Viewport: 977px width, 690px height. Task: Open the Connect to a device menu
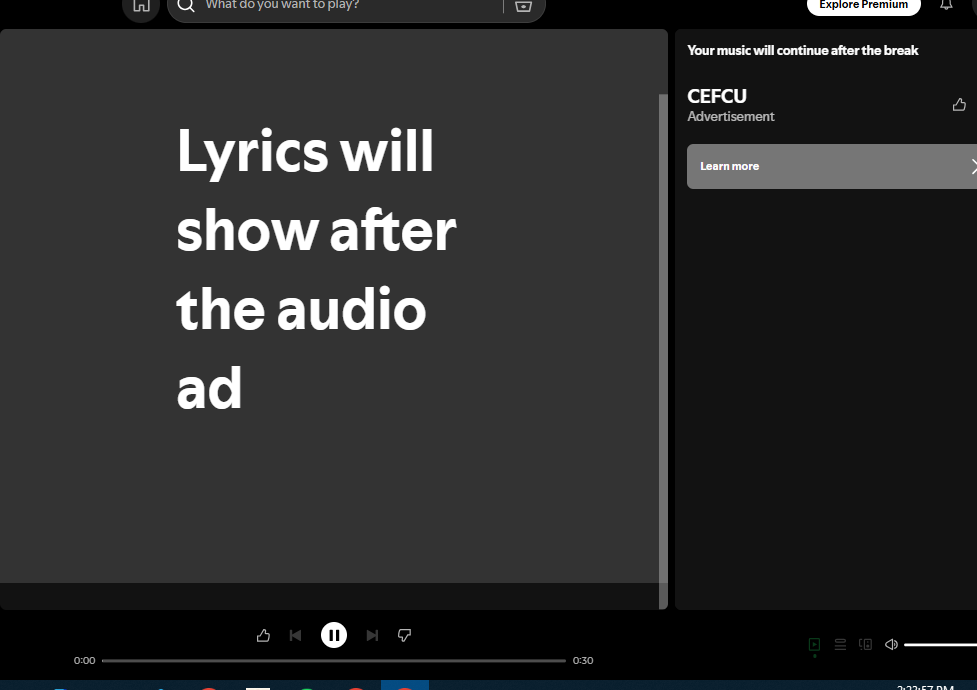coord(865,645)
